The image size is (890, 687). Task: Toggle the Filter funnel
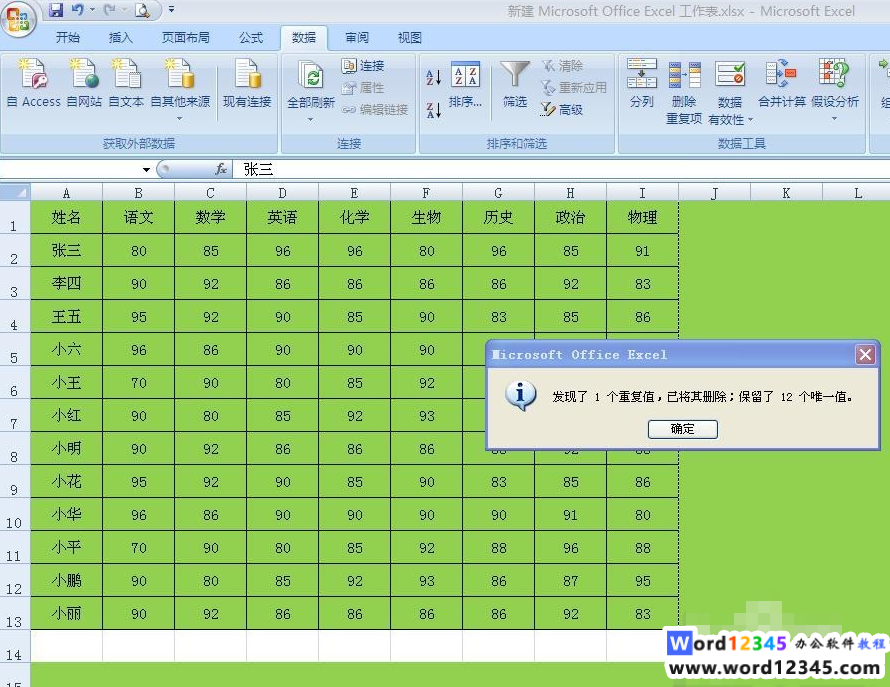515,84
